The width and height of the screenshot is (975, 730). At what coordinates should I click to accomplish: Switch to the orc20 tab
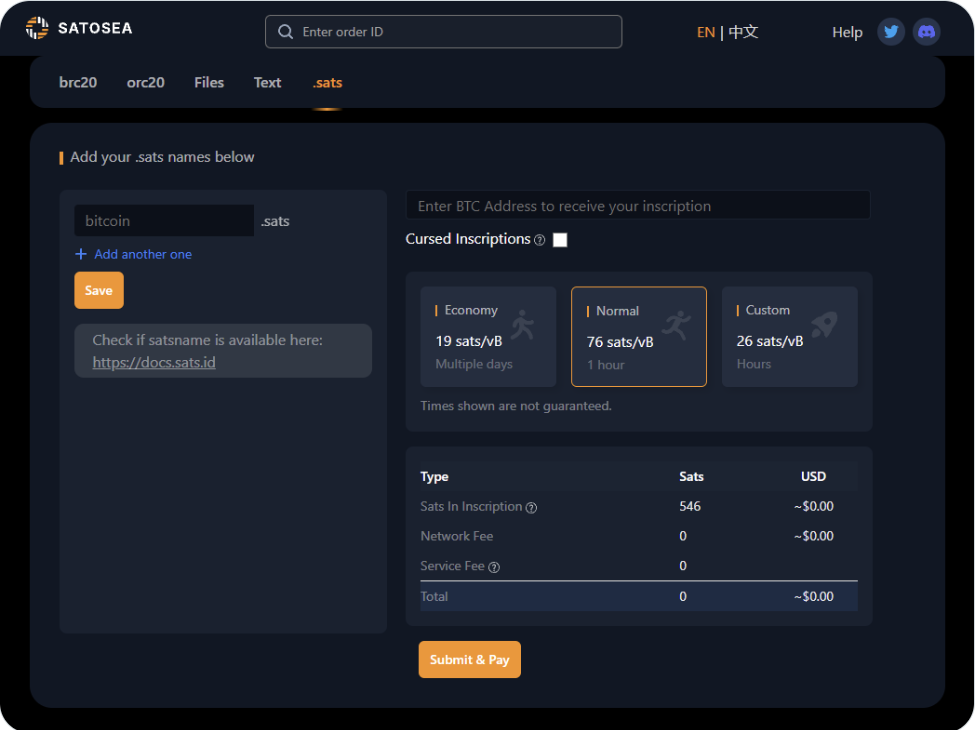click(x=145, y=83)
